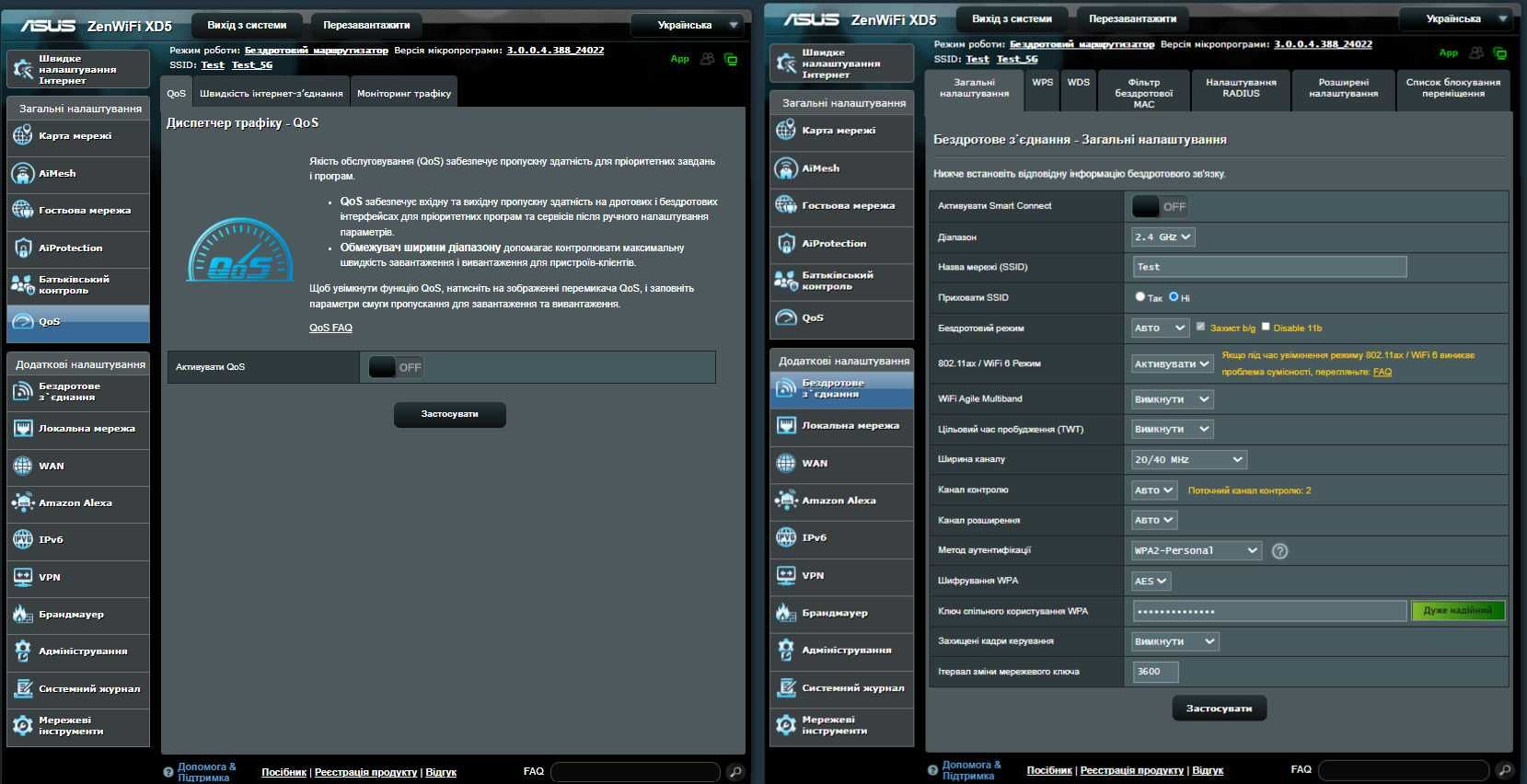This screenshot has width=1527, height=784.
Task: Switch to Налаштування RADIUS tab
Action: point(1241,89)
